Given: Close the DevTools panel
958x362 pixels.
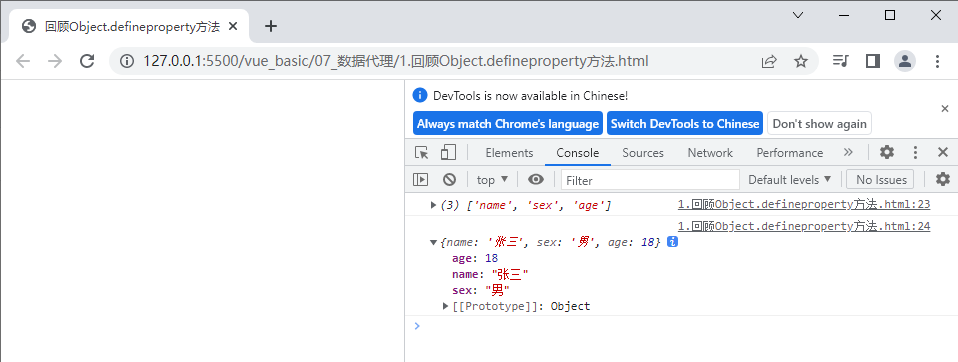Looking at the screenshot, I should pyautogui.click(x=943, y=153).
